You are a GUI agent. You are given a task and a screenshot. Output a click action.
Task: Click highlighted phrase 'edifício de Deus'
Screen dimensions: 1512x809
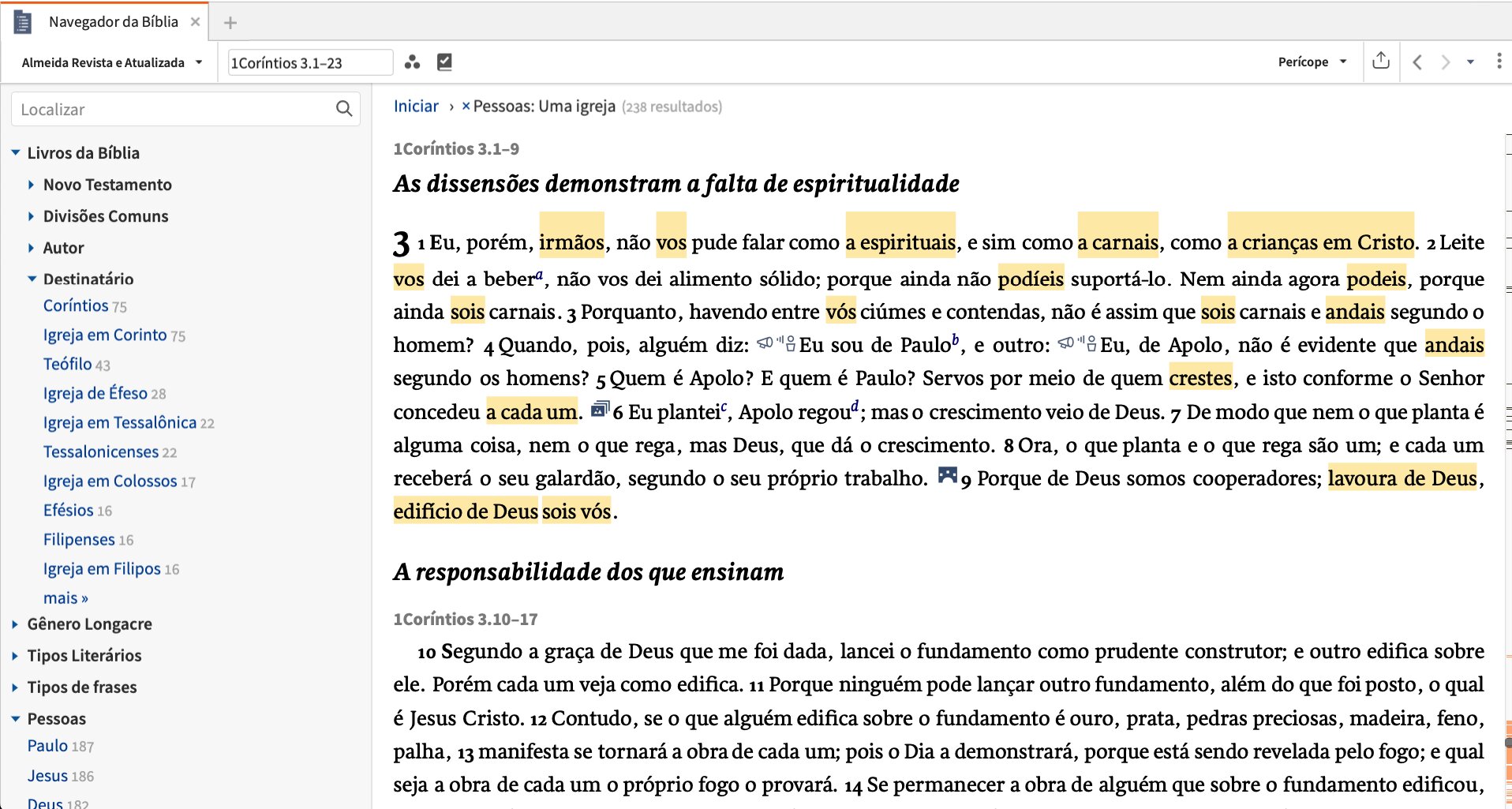click(x=466, y=511)
